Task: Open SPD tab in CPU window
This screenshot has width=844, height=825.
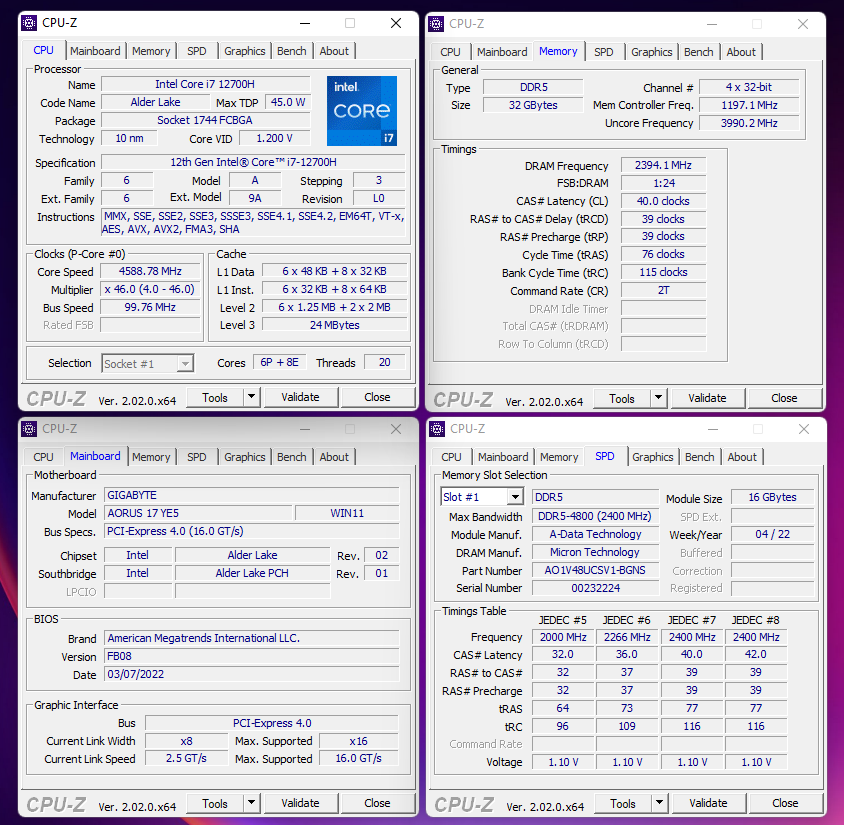Action: (x=197, y=51)
